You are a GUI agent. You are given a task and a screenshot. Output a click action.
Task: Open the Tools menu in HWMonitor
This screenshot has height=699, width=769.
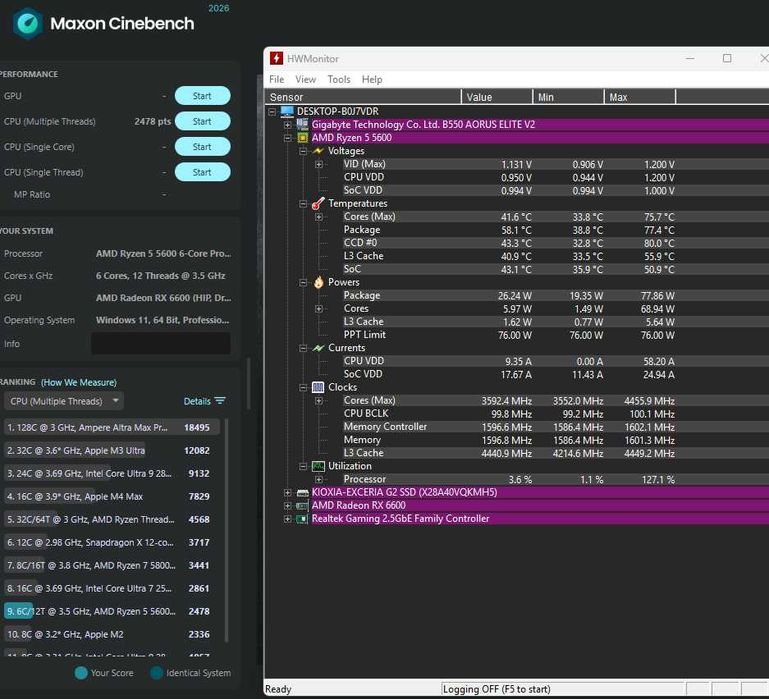coord(339,79)
